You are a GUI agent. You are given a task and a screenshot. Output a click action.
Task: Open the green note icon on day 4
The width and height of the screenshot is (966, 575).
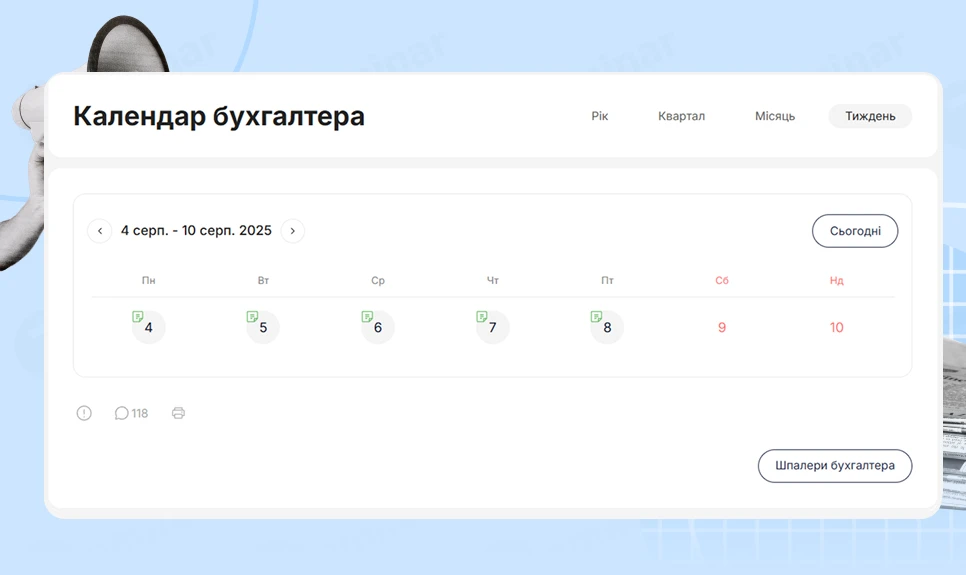pyautogui.click(x=137, y=317)
